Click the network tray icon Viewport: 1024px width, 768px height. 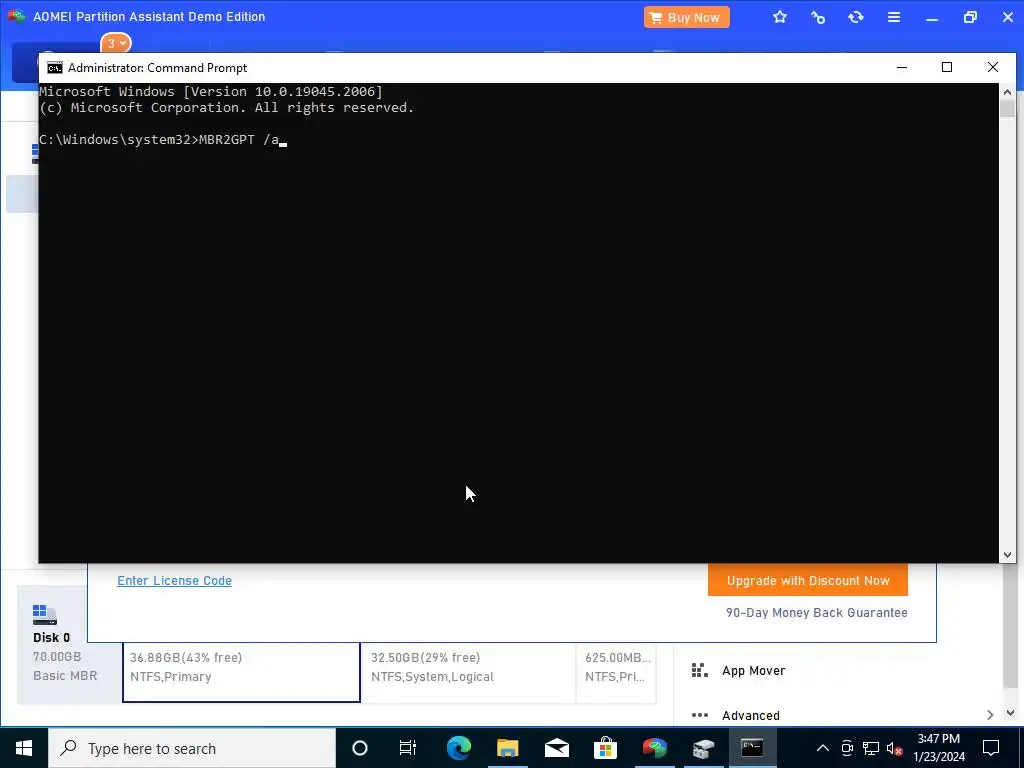point(871,748)
